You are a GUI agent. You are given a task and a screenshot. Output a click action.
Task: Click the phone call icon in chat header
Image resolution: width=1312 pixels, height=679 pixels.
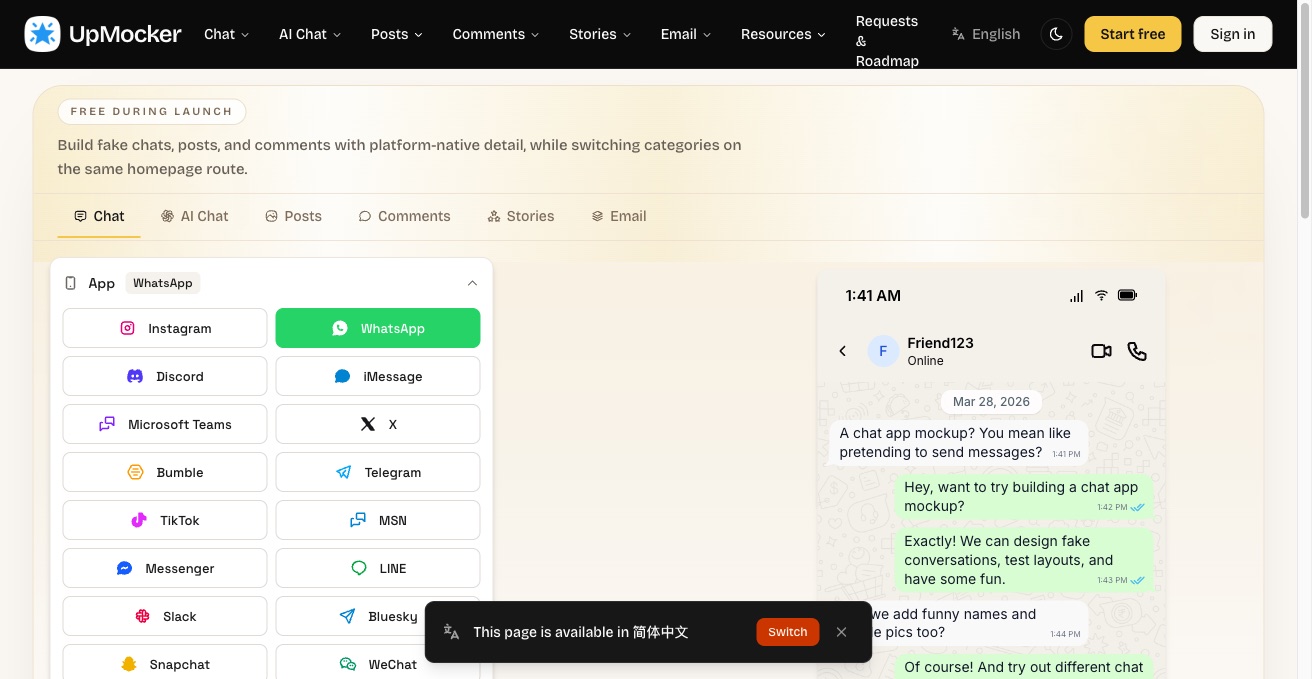pyautogui.click(x=1137, y=351)
